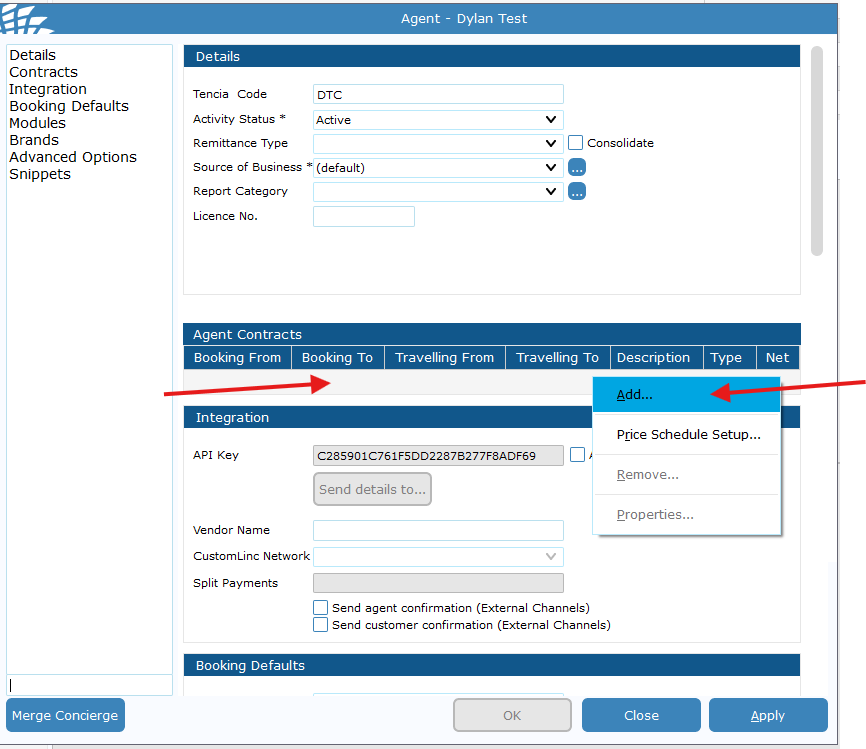Open the Activity Status dropdown
Image resolution: width=866 pixels, height=749 pixels.
438,120
